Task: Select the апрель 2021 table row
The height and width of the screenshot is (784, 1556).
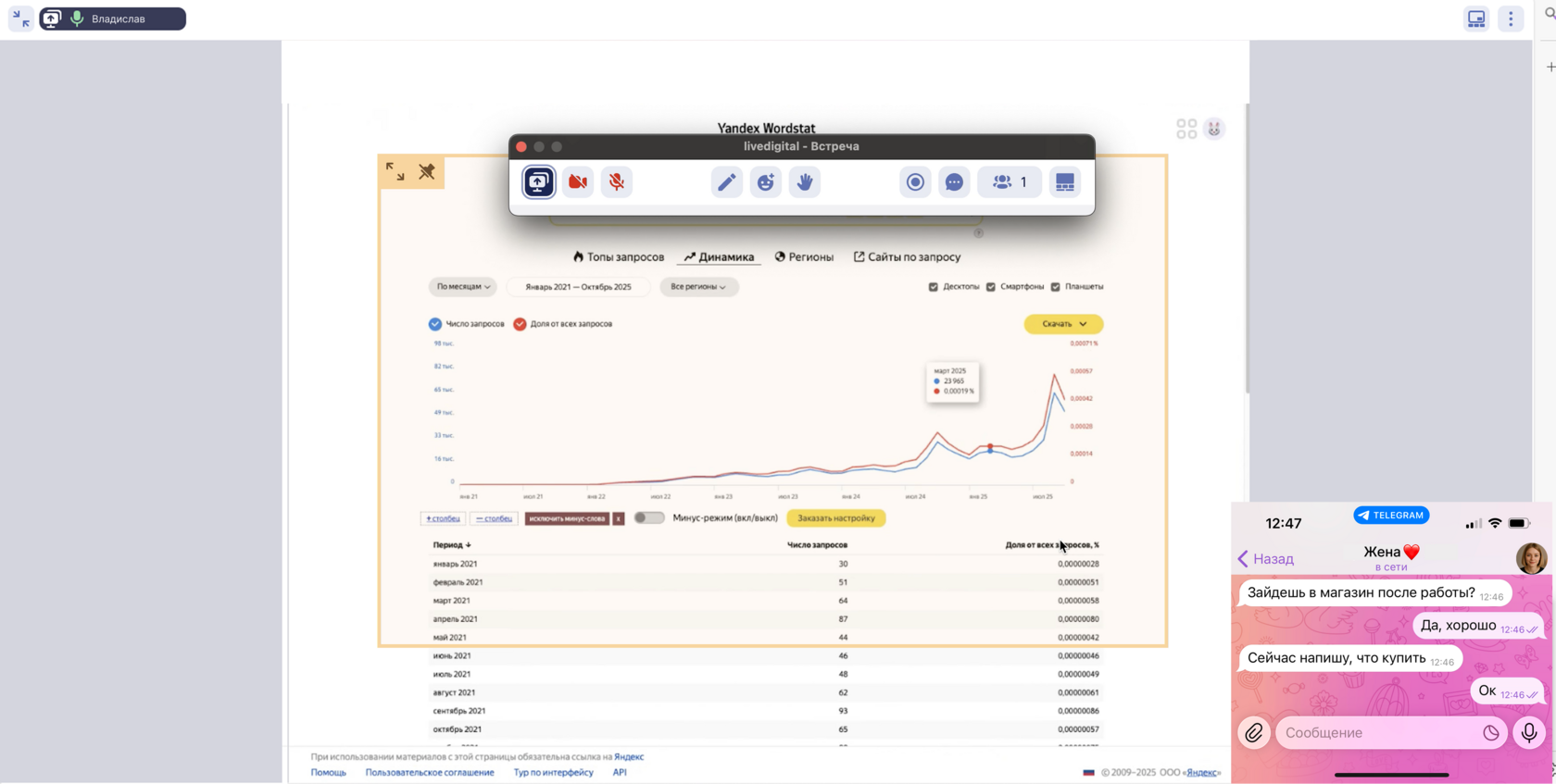Action: (x=766, y=619)
